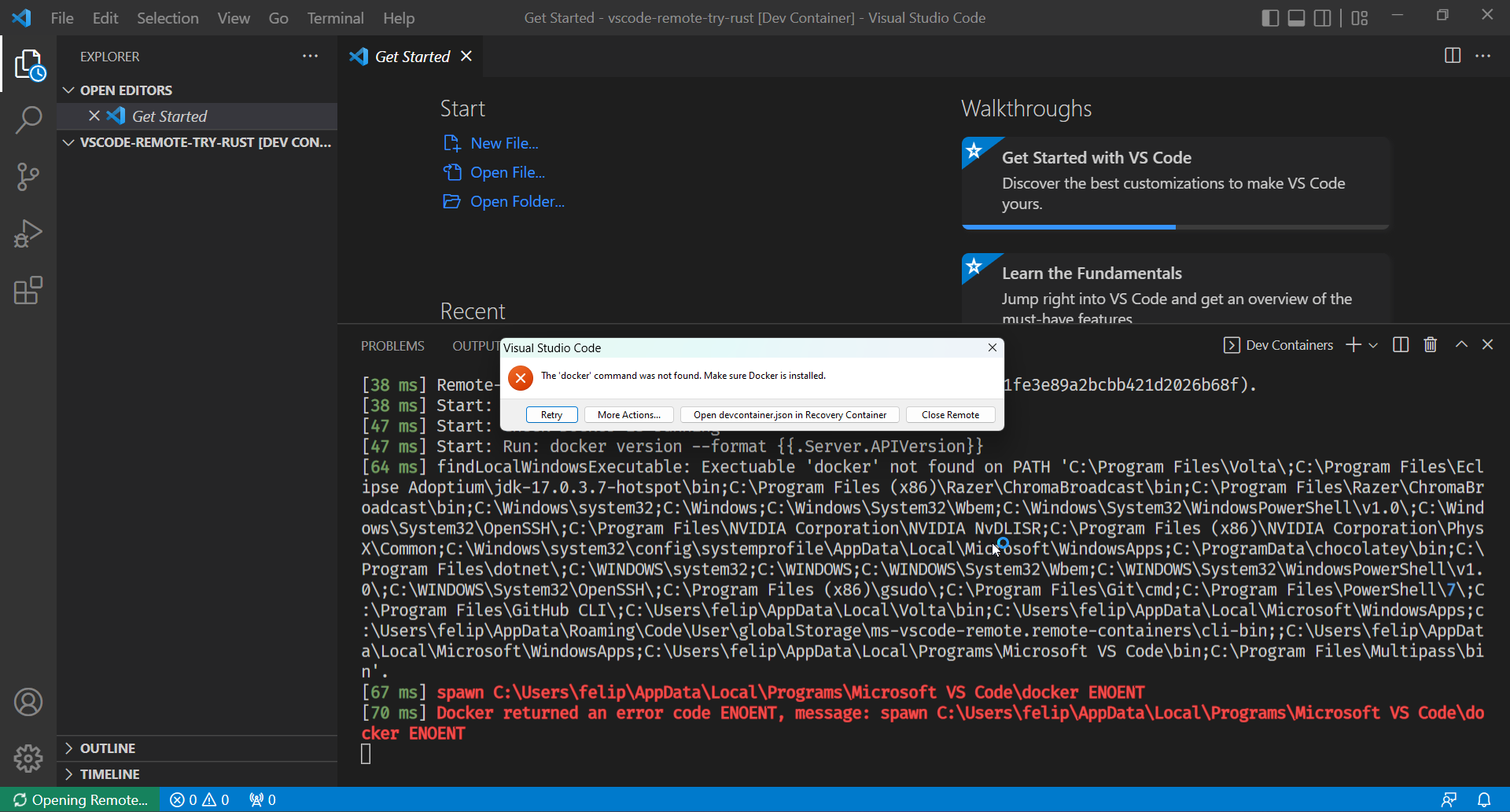The height and width of the screenshot is (812, 1510).
Task: Maximize the panel size with chevron
Action: coord(1461,344)
